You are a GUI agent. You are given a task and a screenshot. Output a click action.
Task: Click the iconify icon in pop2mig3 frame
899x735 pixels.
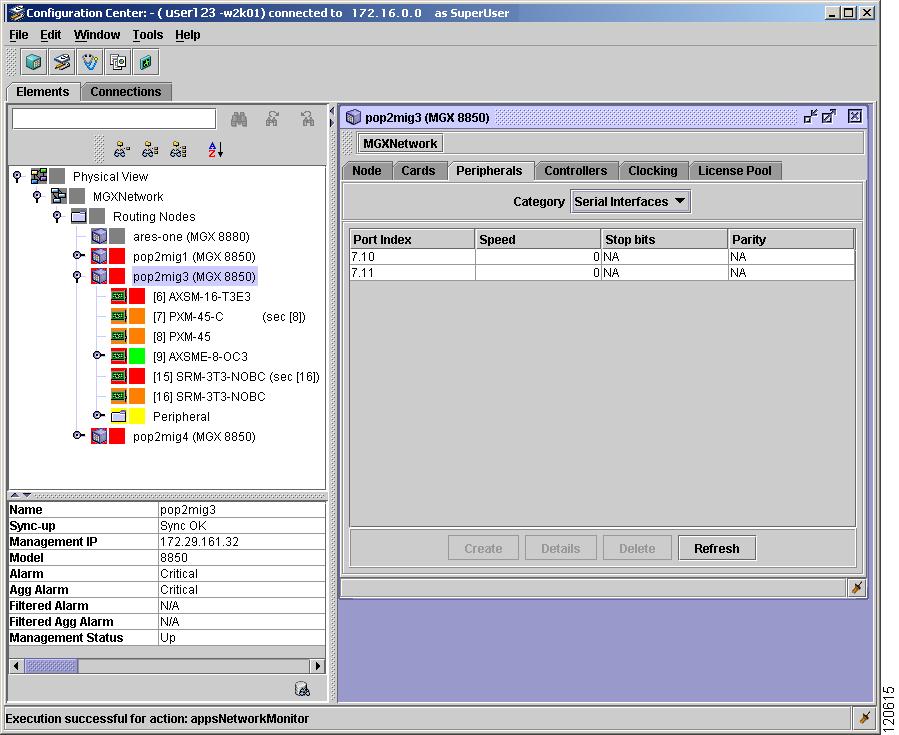click(810, 117)
